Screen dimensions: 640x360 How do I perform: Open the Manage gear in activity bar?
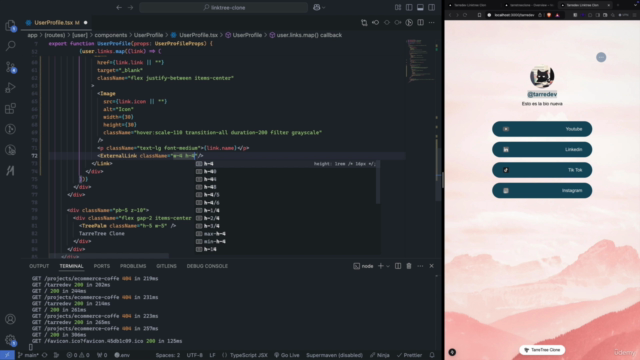point(11,340)
